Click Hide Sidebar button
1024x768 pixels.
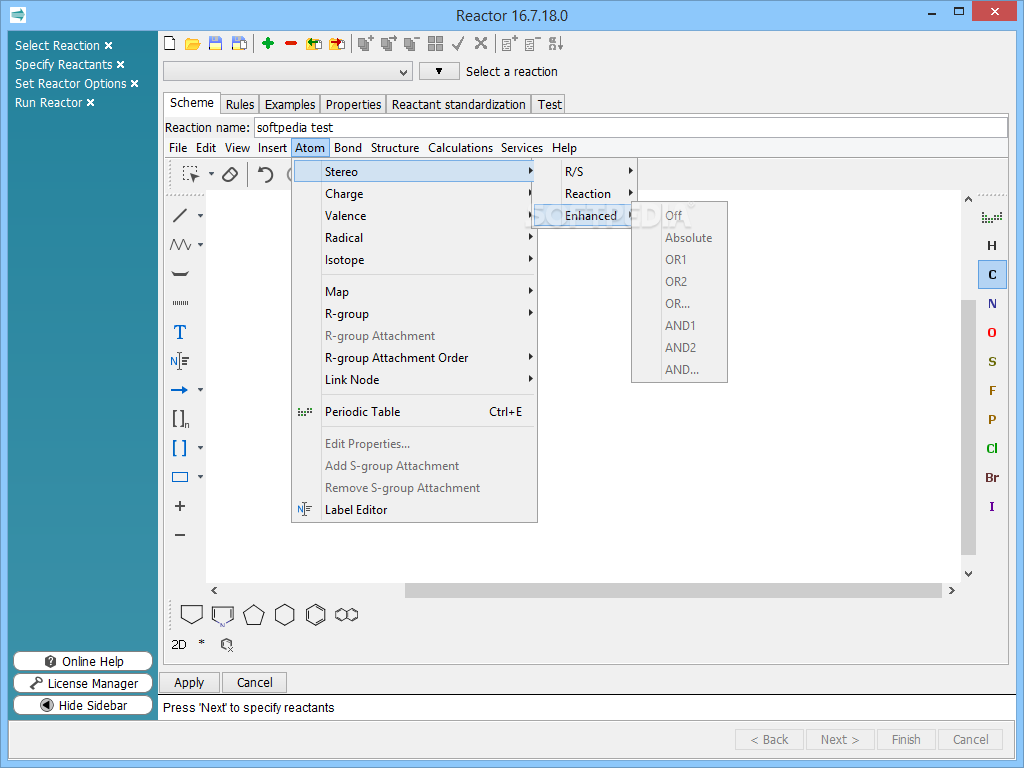tap(83, 705)
